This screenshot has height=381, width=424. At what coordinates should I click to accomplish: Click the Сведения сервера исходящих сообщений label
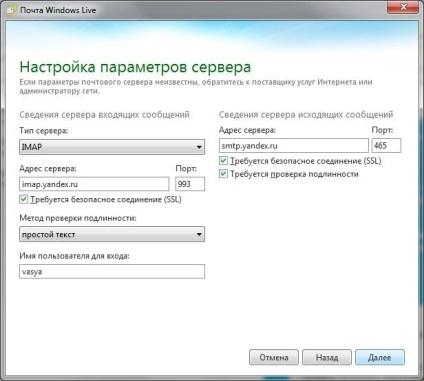306,115
